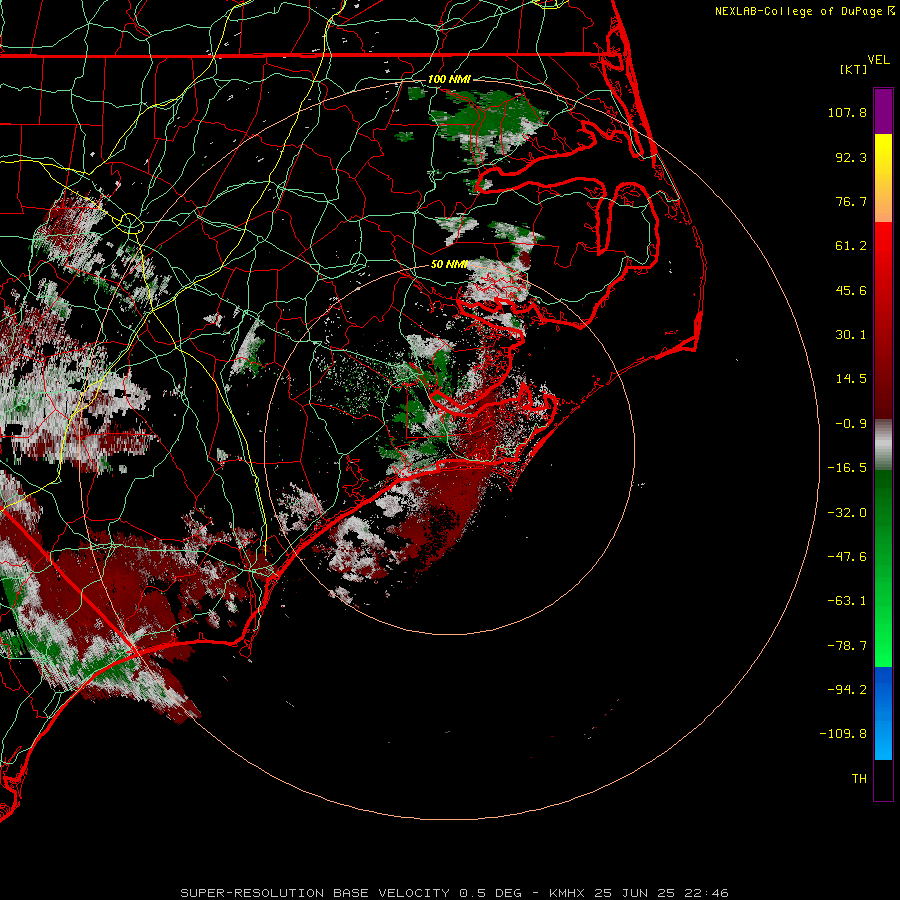Select the 30.1 velocity scale value
Viewport: 900px width, 900px height.
851,335
